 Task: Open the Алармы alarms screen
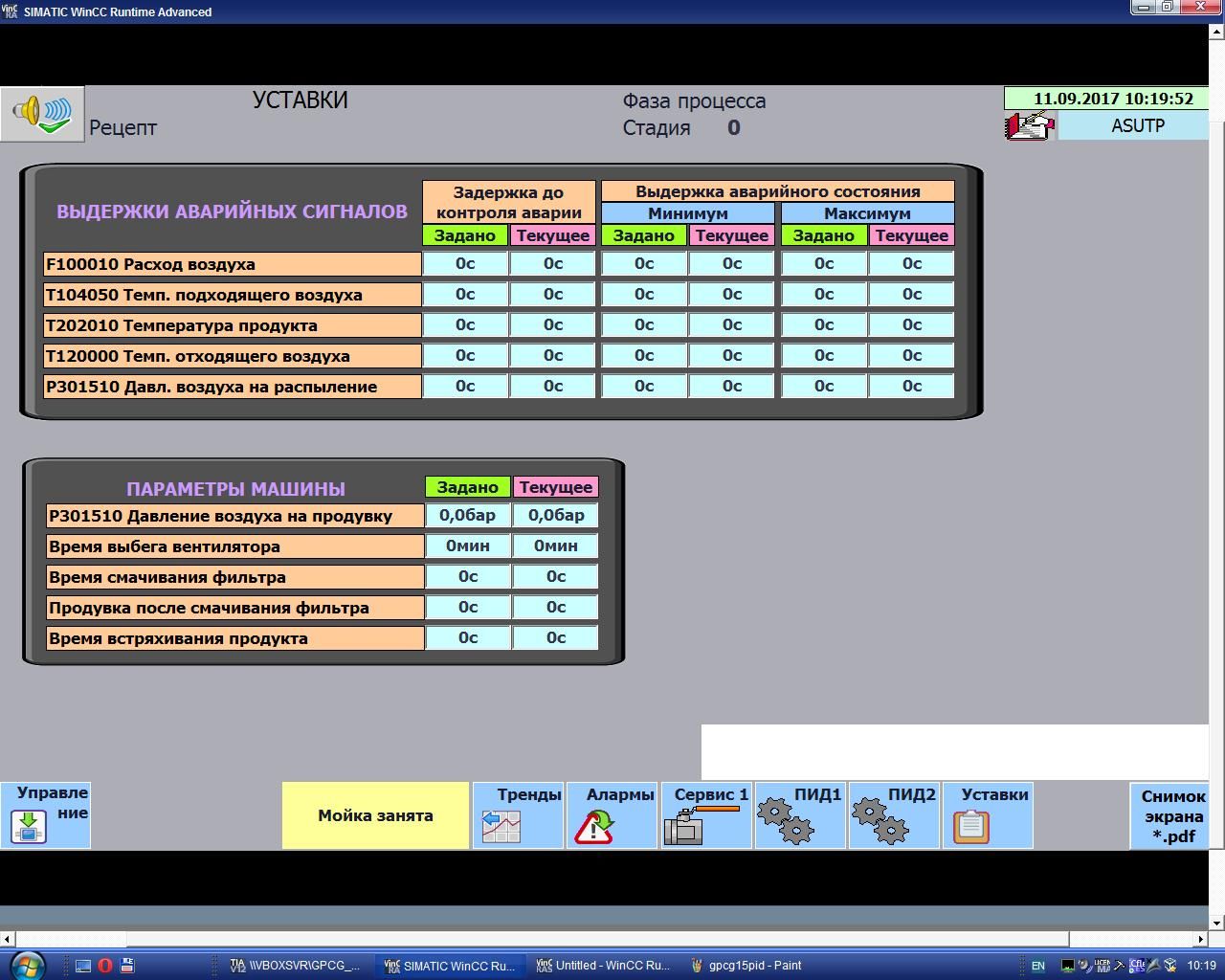tap(612, 815)
